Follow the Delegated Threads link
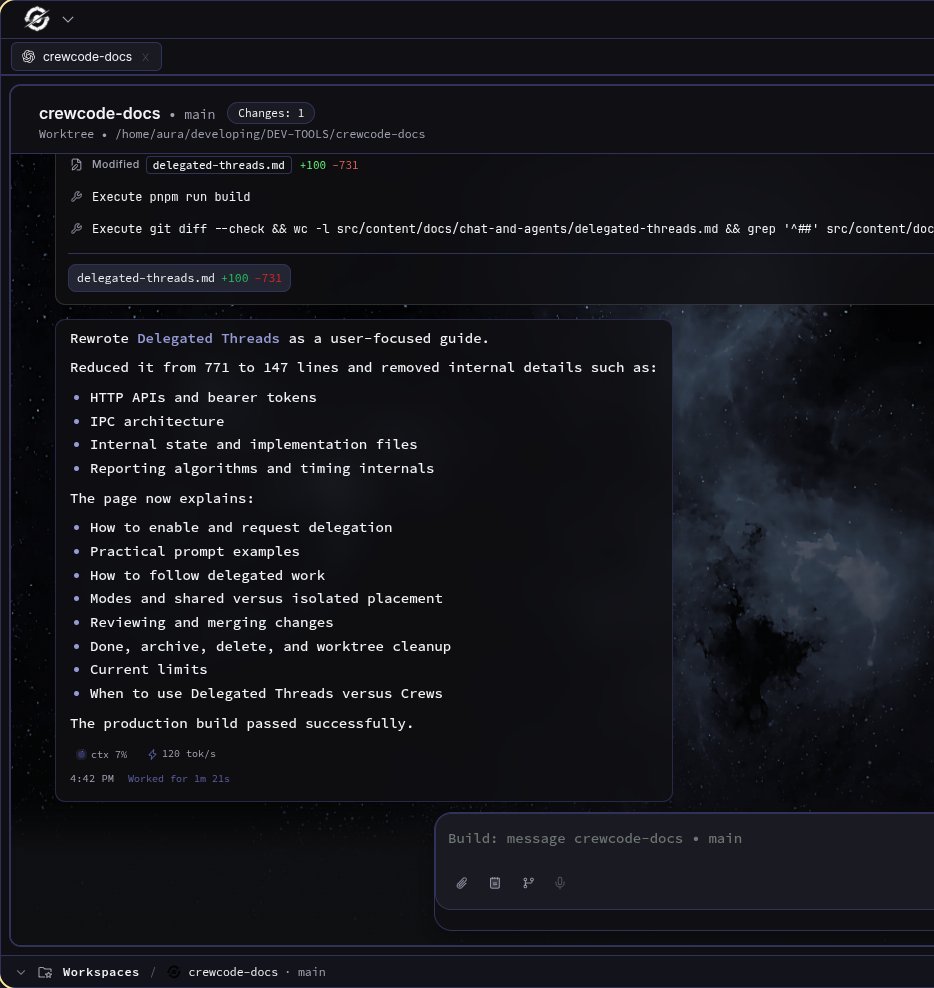This screenshot has height=988, width=934. pyautogui.click(x=208, y=338)
